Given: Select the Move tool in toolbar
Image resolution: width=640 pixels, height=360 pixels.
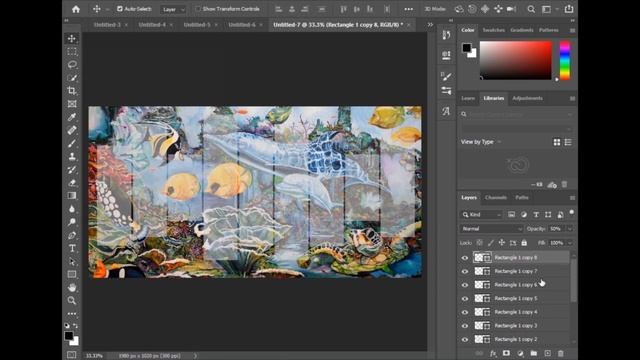Looking at the screenshot, I should [72, 38].
